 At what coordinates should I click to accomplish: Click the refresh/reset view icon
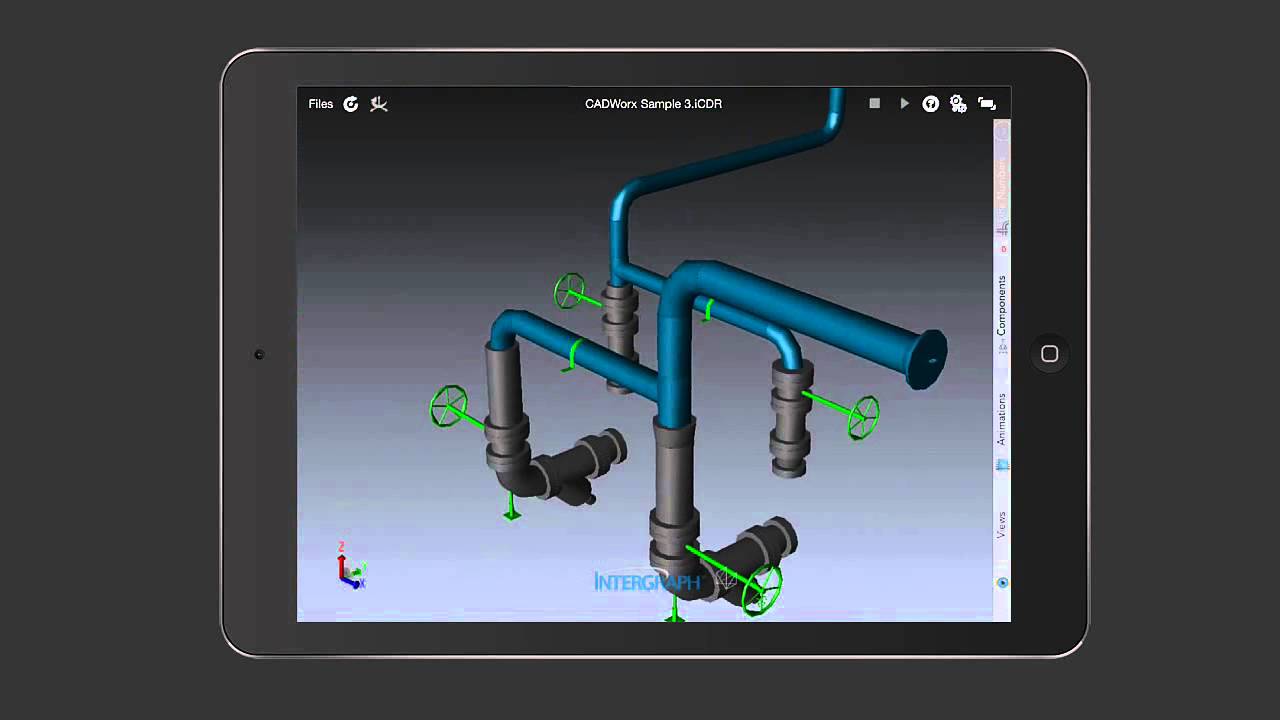[351, 104]
